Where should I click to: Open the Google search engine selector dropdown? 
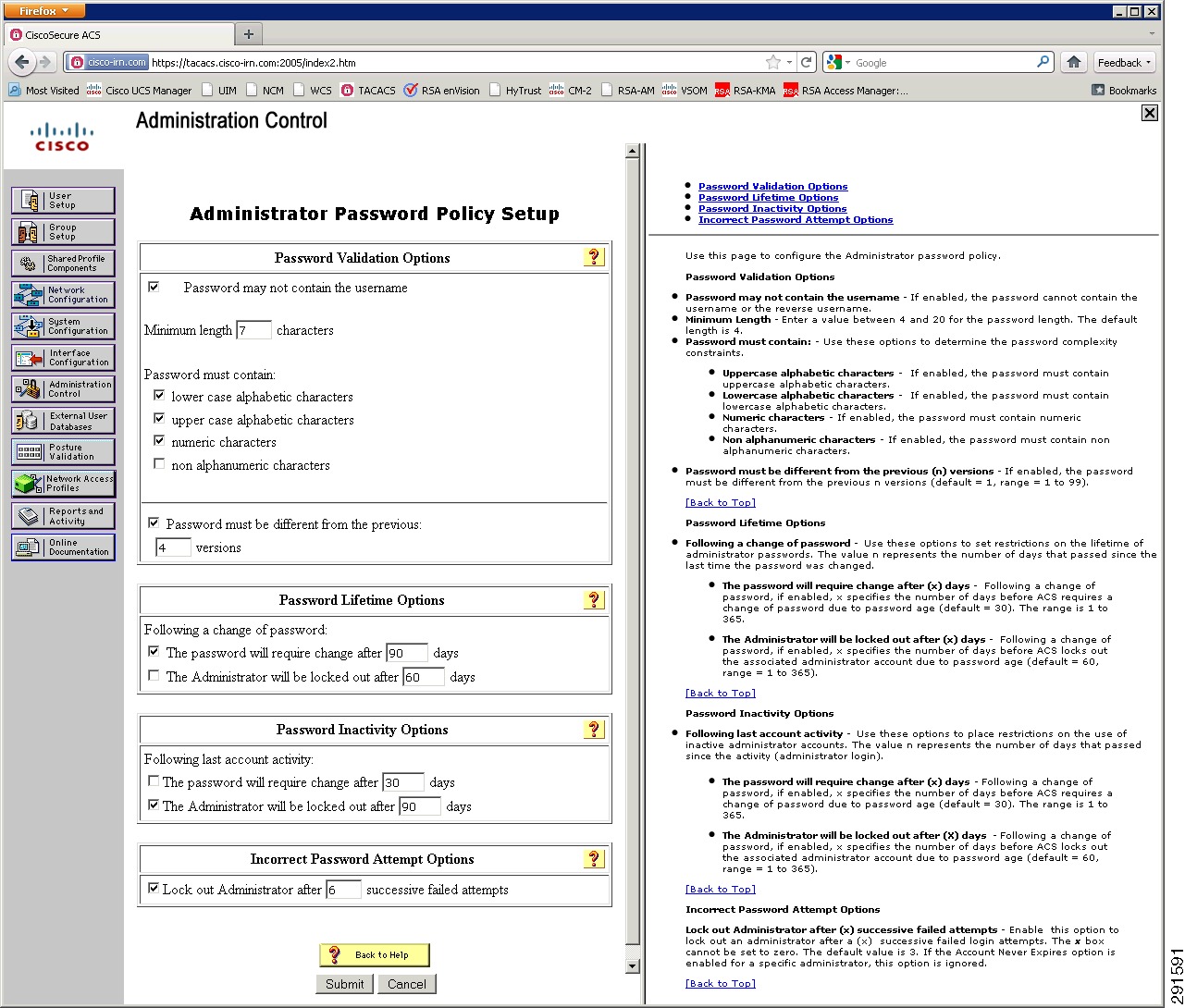pyautogui.click(x=837, y=63)
